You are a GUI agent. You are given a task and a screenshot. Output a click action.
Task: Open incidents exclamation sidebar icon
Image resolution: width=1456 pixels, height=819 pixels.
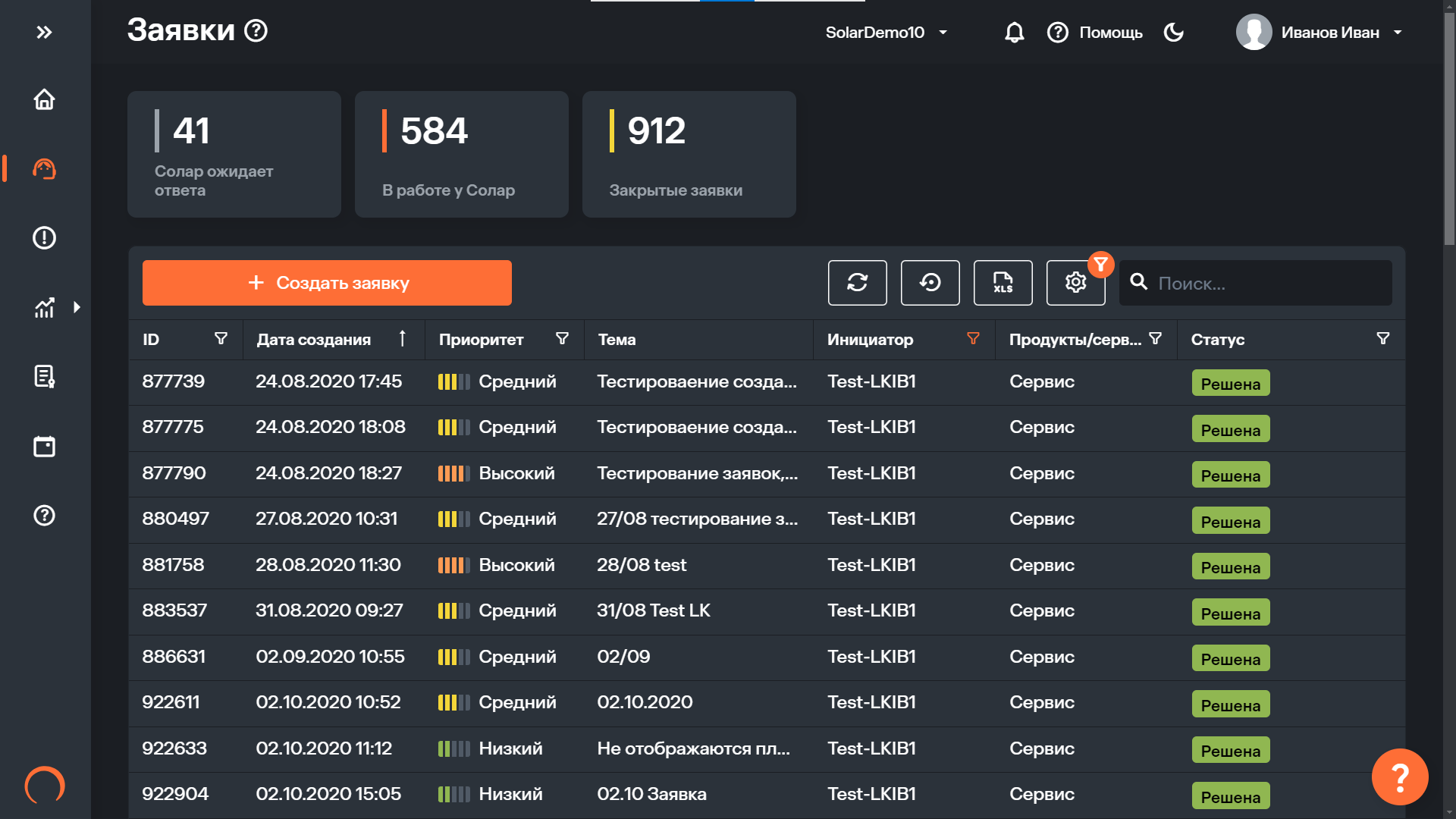point(44,238)
